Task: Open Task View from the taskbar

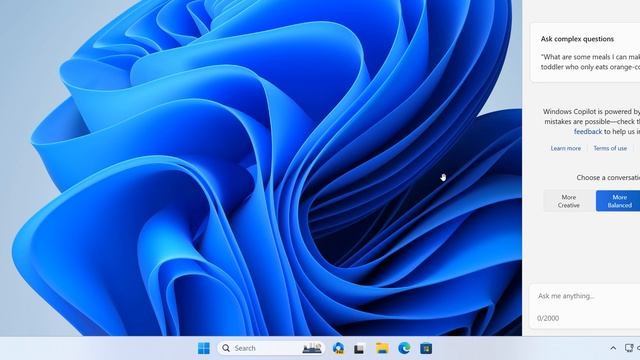Action: point(359,349)
